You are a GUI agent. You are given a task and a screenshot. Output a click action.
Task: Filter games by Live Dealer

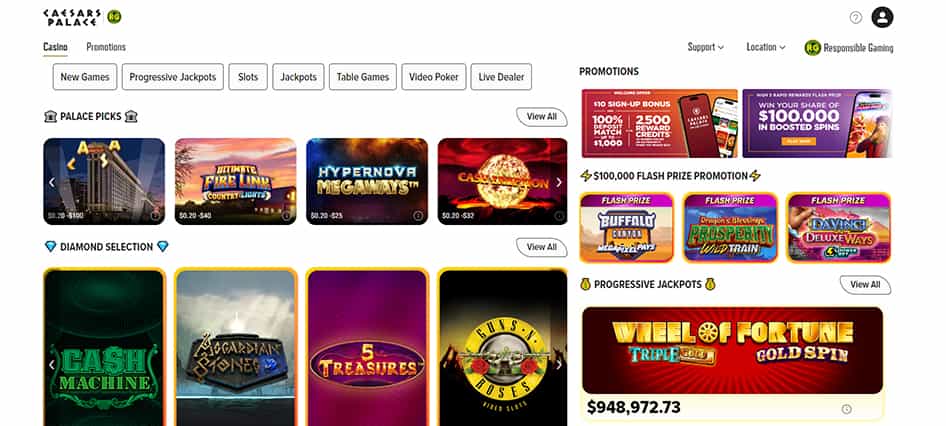[501, 77]
